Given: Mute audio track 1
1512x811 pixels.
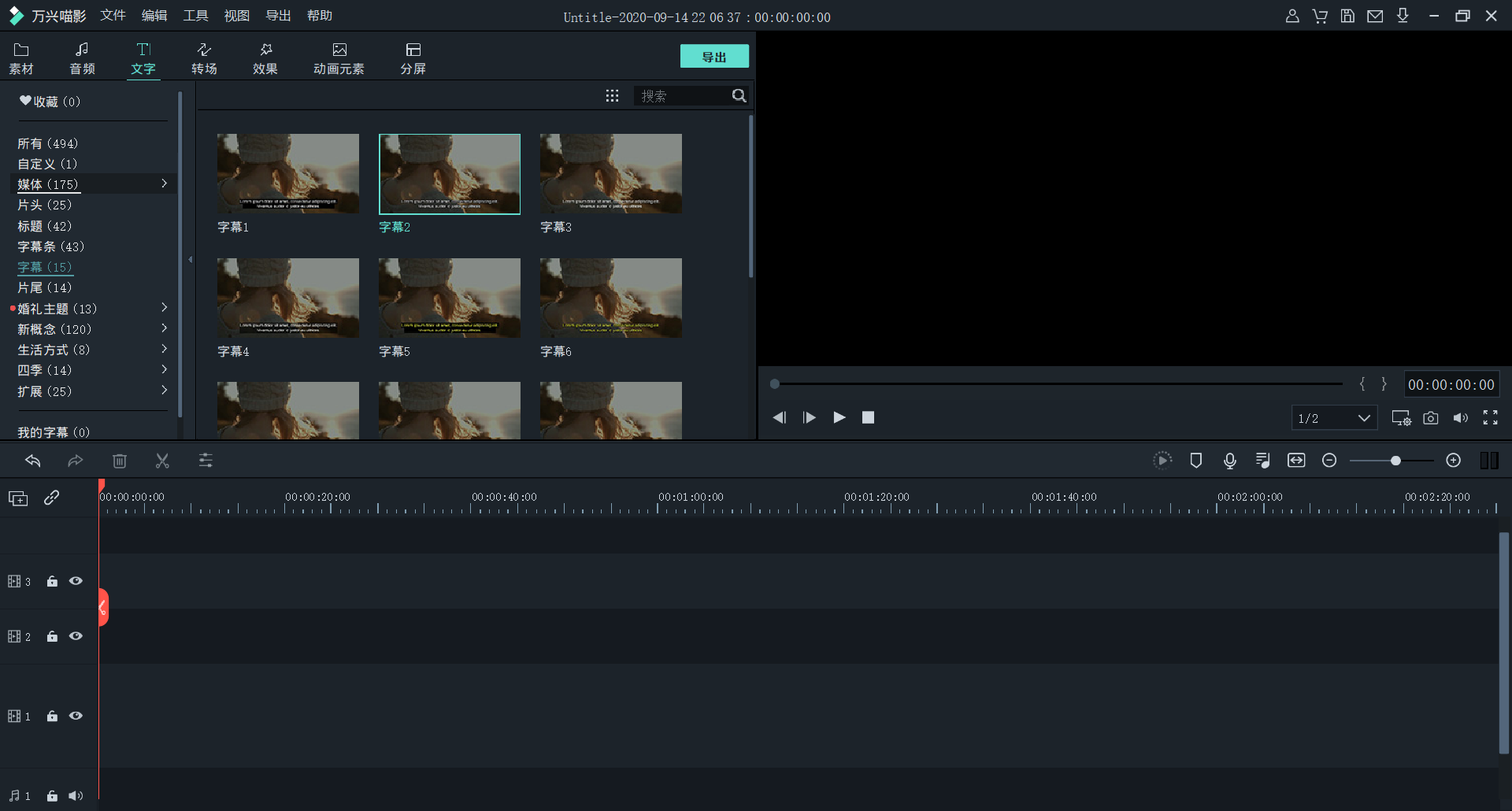Looking at the screenshot, I should point(76,796).
